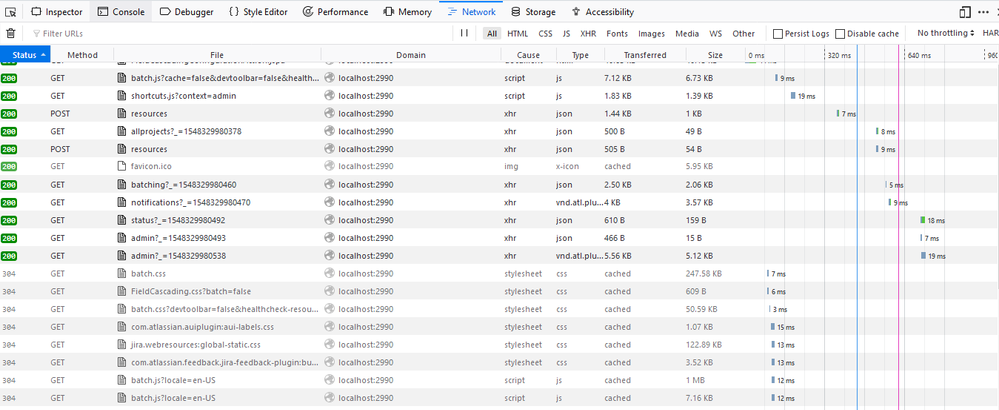
Task: Select the Network tab
Action: point(471,11)
